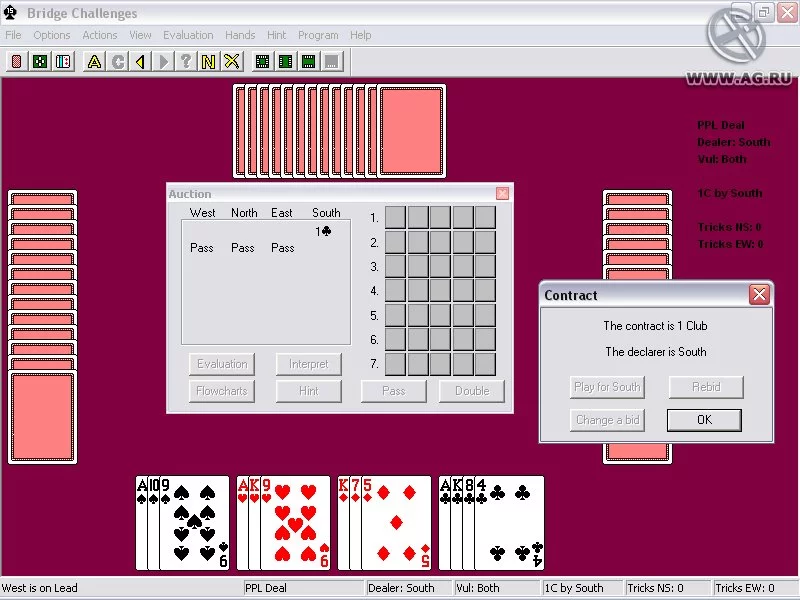Click the yellow 'A' toolbar icon
The width and height of the screenshot is (800, 600).
94,62
